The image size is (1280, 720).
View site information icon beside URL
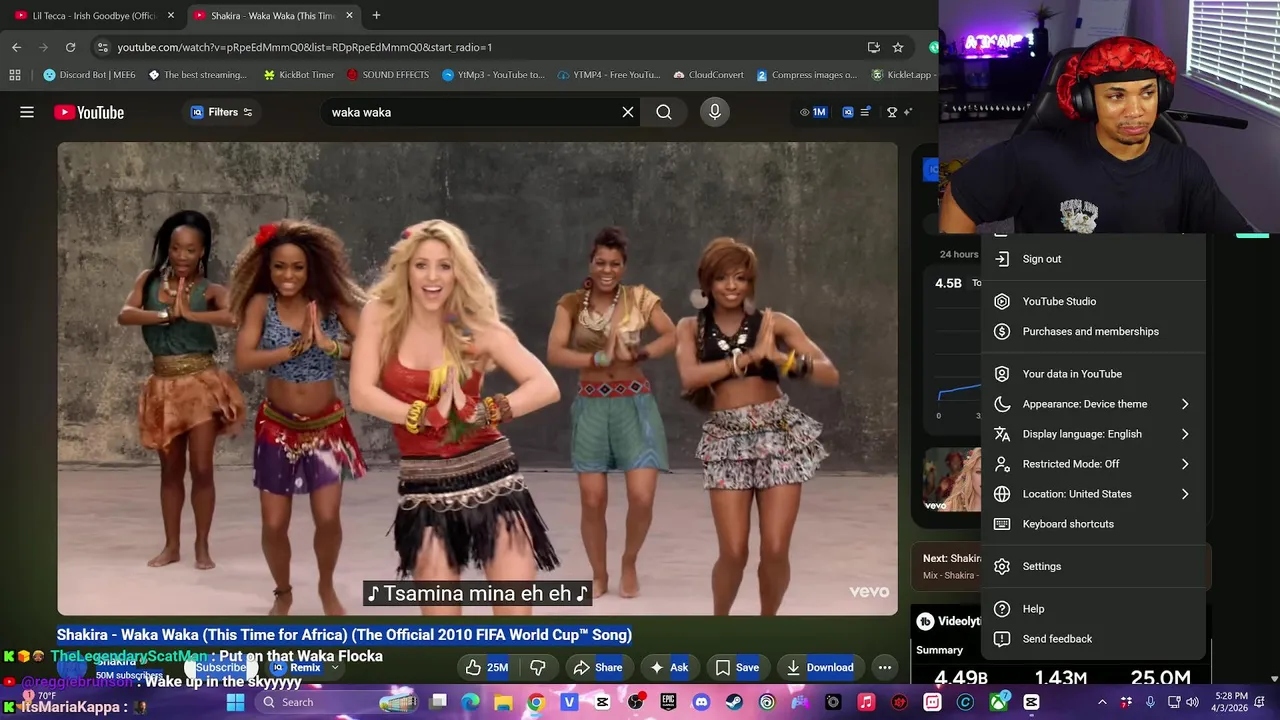tap(102, 47)
